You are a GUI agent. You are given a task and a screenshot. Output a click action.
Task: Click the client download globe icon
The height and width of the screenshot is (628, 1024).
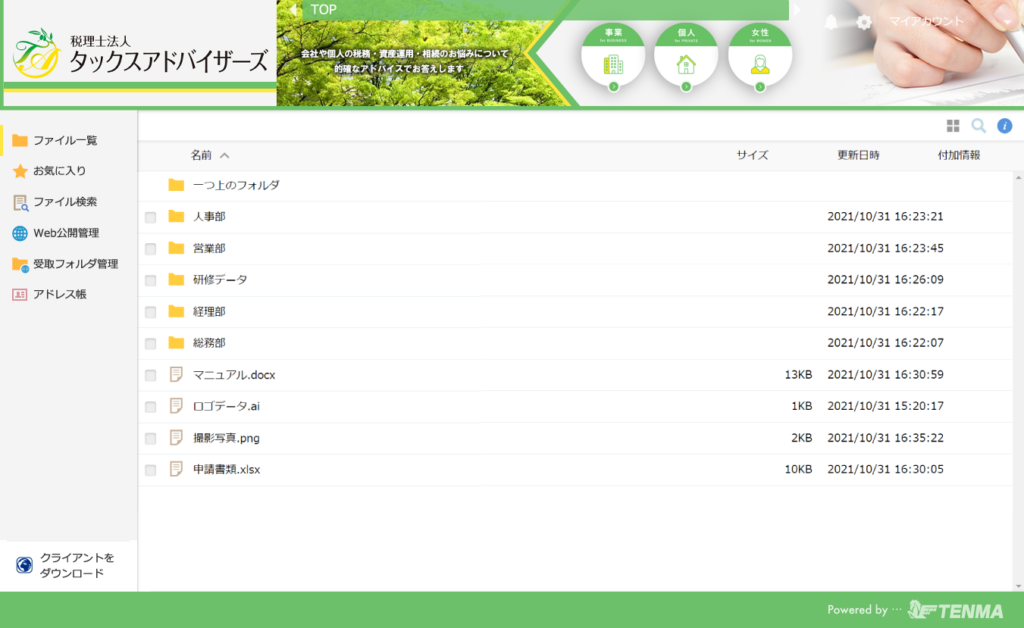pos(24,565)
